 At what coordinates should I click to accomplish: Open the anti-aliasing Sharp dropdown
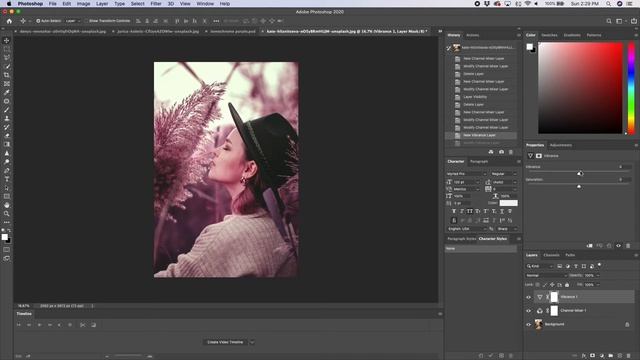click(507, 229)
